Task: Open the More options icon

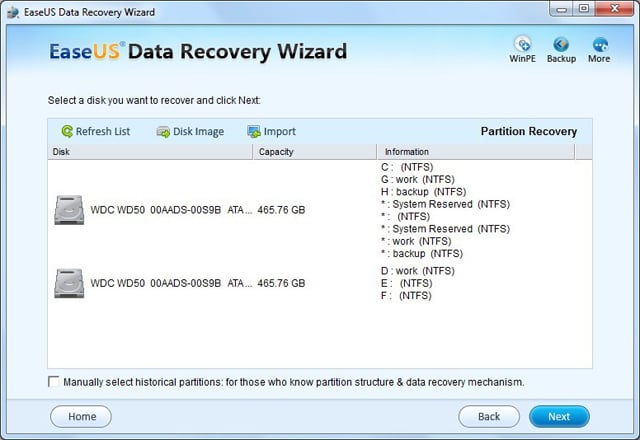Action: tap(600, 44)
